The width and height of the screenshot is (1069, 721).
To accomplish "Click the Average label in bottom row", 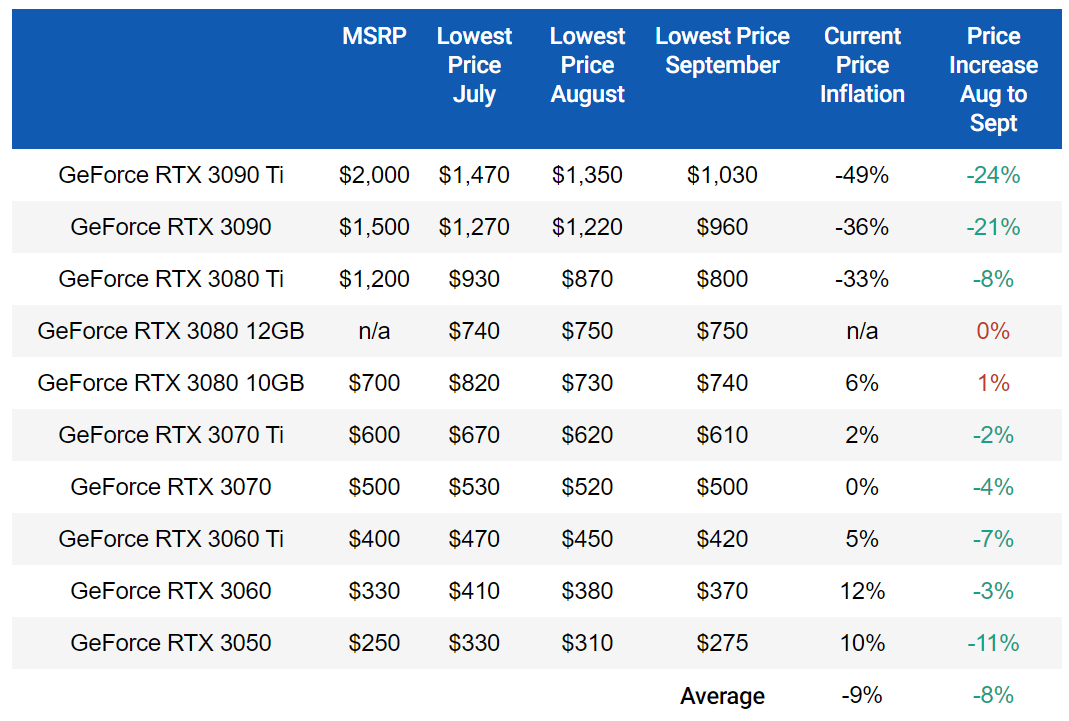I will pos(722,697).
